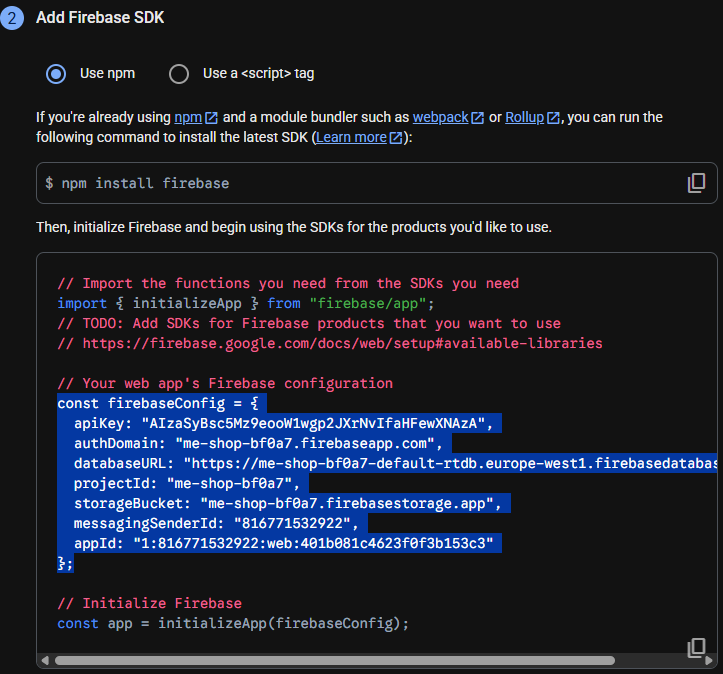Click the "// Initialize Firebase" comment
The image size is (723, 674).
point(149,603)
